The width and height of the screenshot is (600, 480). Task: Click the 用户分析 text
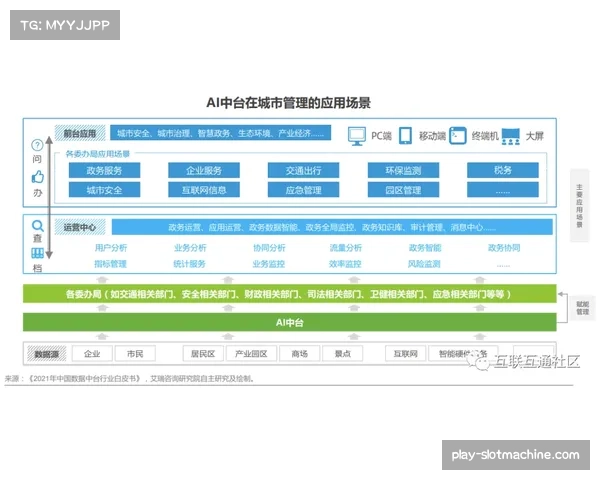pos(111,248)
